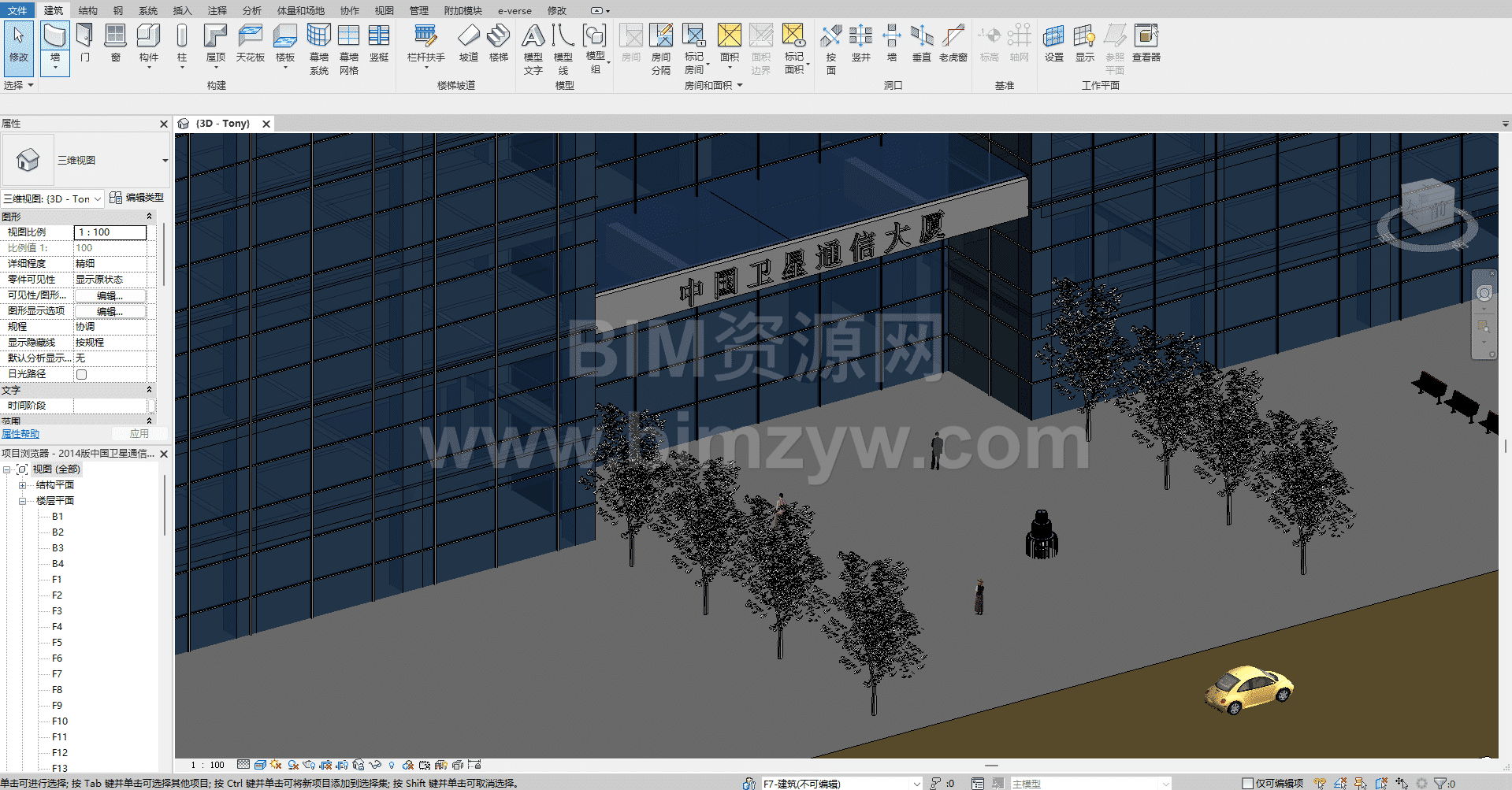Click 编辑... button for 图形显示选项
Viewport: 1512px width, 790px height.
(110, 311)
